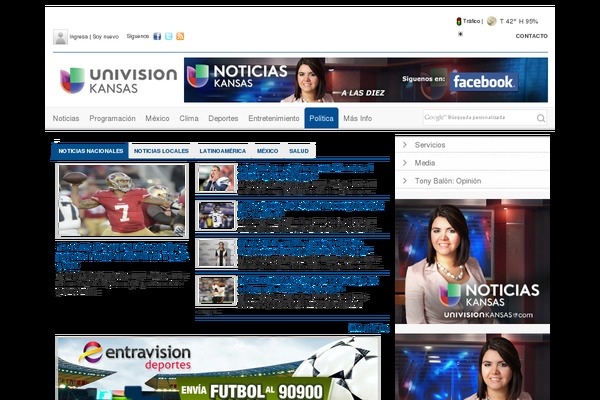The image size is (600, 400).
Task: Open the third news thumbnail of woman
Action: click(x=216, y=253)
